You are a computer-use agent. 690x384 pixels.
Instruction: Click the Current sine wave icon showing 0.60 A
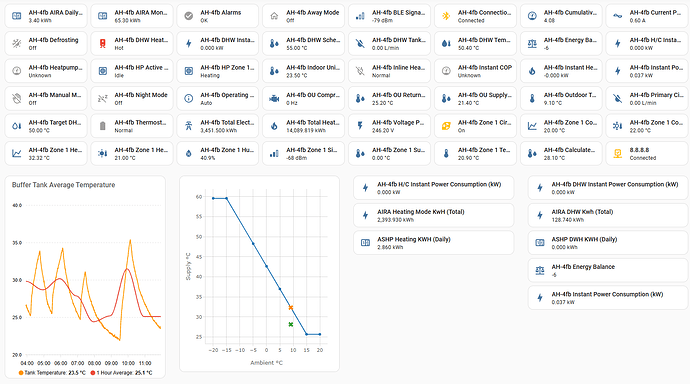pos(618,16)
